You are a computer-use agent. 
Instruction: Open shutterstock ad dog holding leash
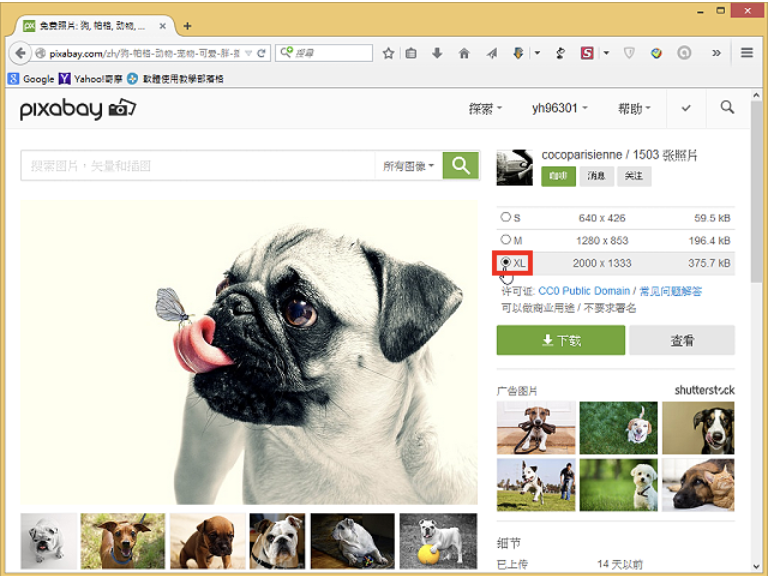(x=536, y=428)
